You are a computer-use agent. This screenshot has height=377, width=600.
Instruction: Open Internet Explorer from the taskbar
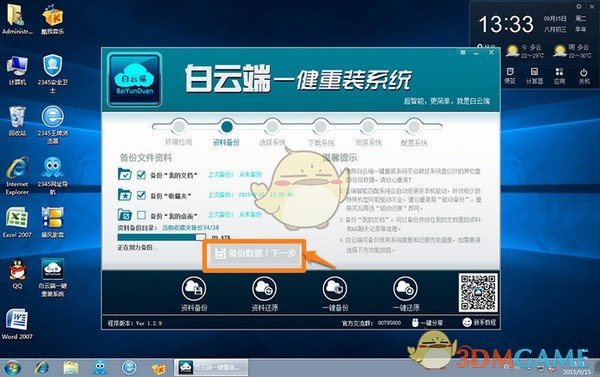pos(41,368)
